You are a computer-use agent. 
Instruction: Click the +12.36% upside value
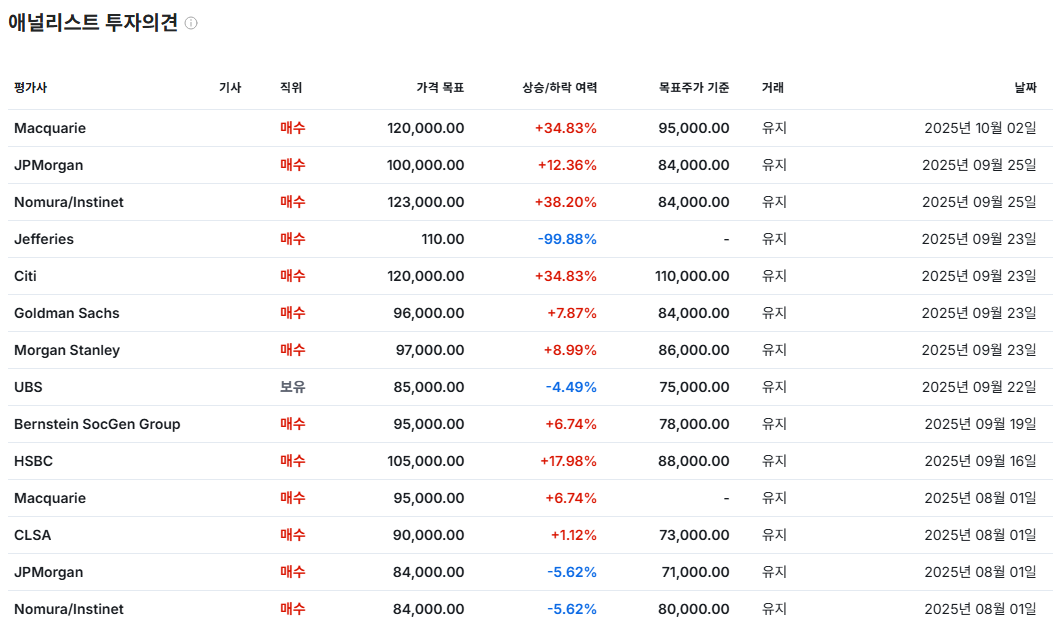pos(567,165)
